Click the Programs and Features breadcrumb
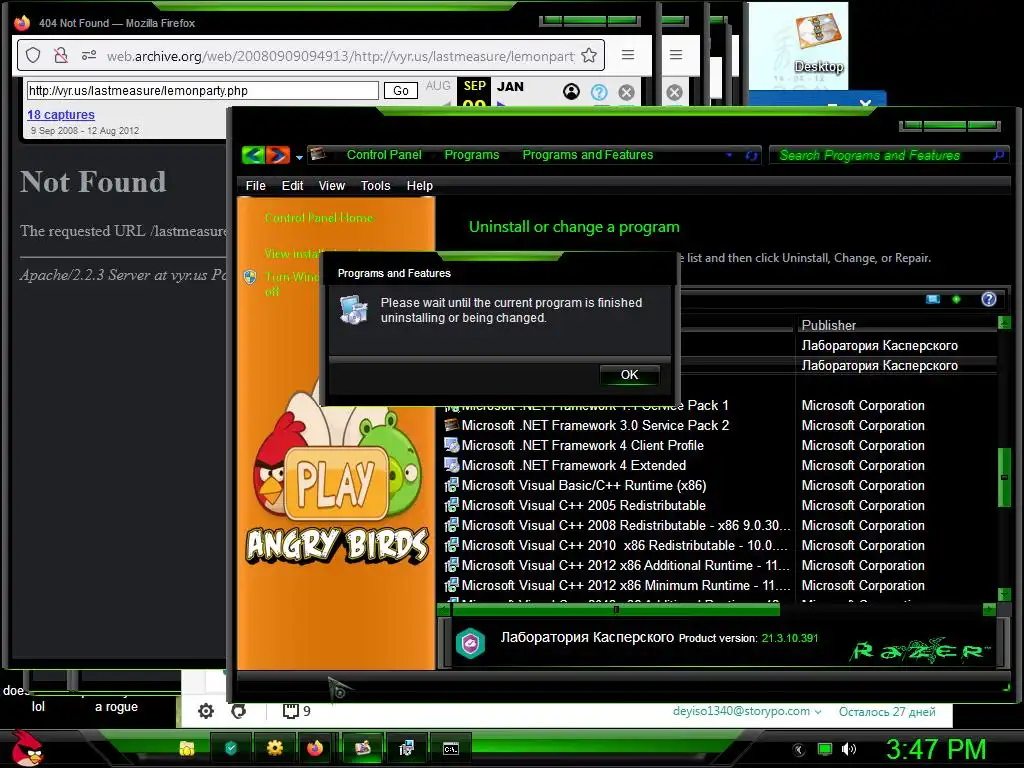Screen dimensions: 1024x768 (x=587, y=155)
